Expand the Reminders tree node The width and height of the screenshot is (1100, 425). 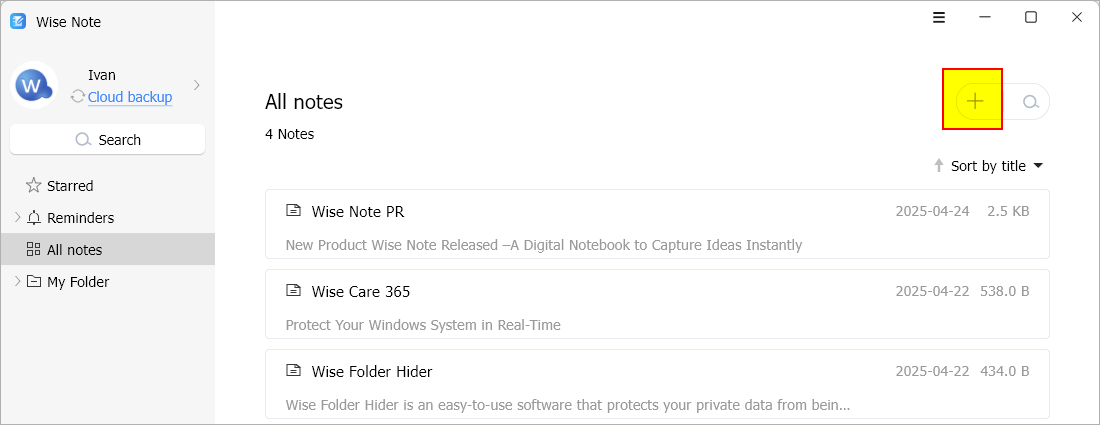(18, 217)
